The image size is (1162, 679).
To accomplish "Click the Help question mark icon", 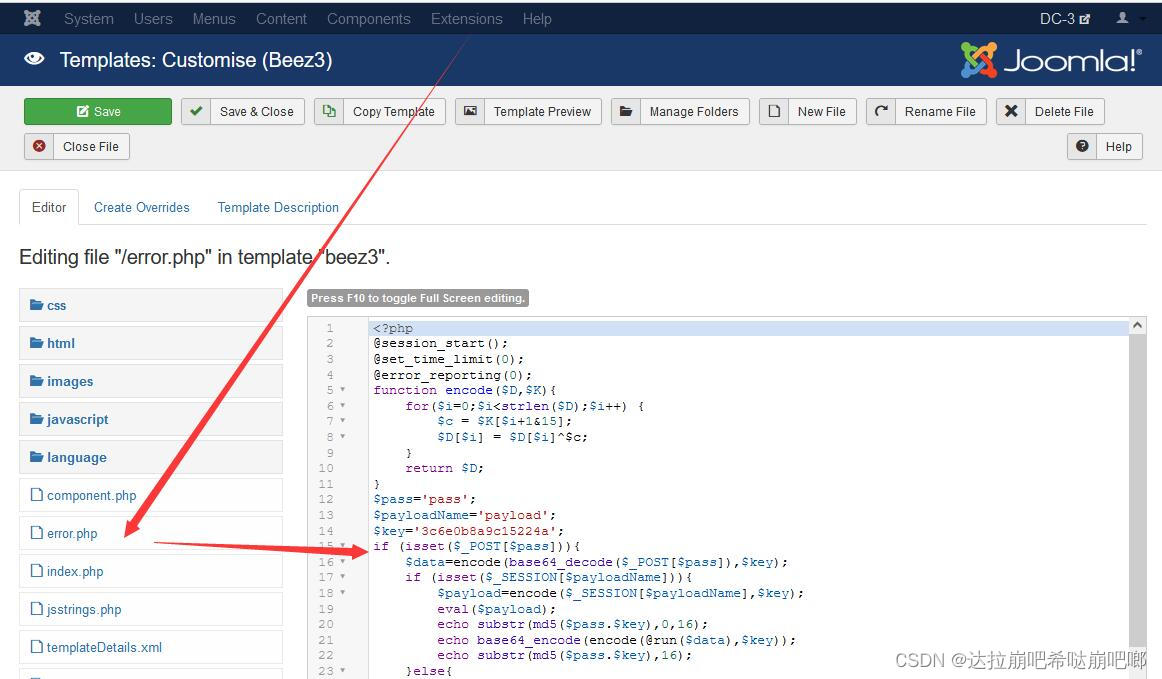I will tap(1082, 146).
